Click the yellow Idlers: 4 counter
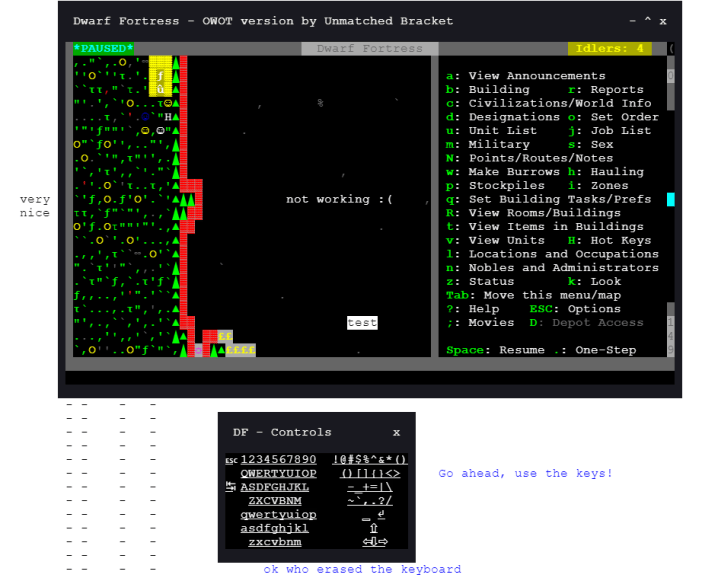 [609, 48]
